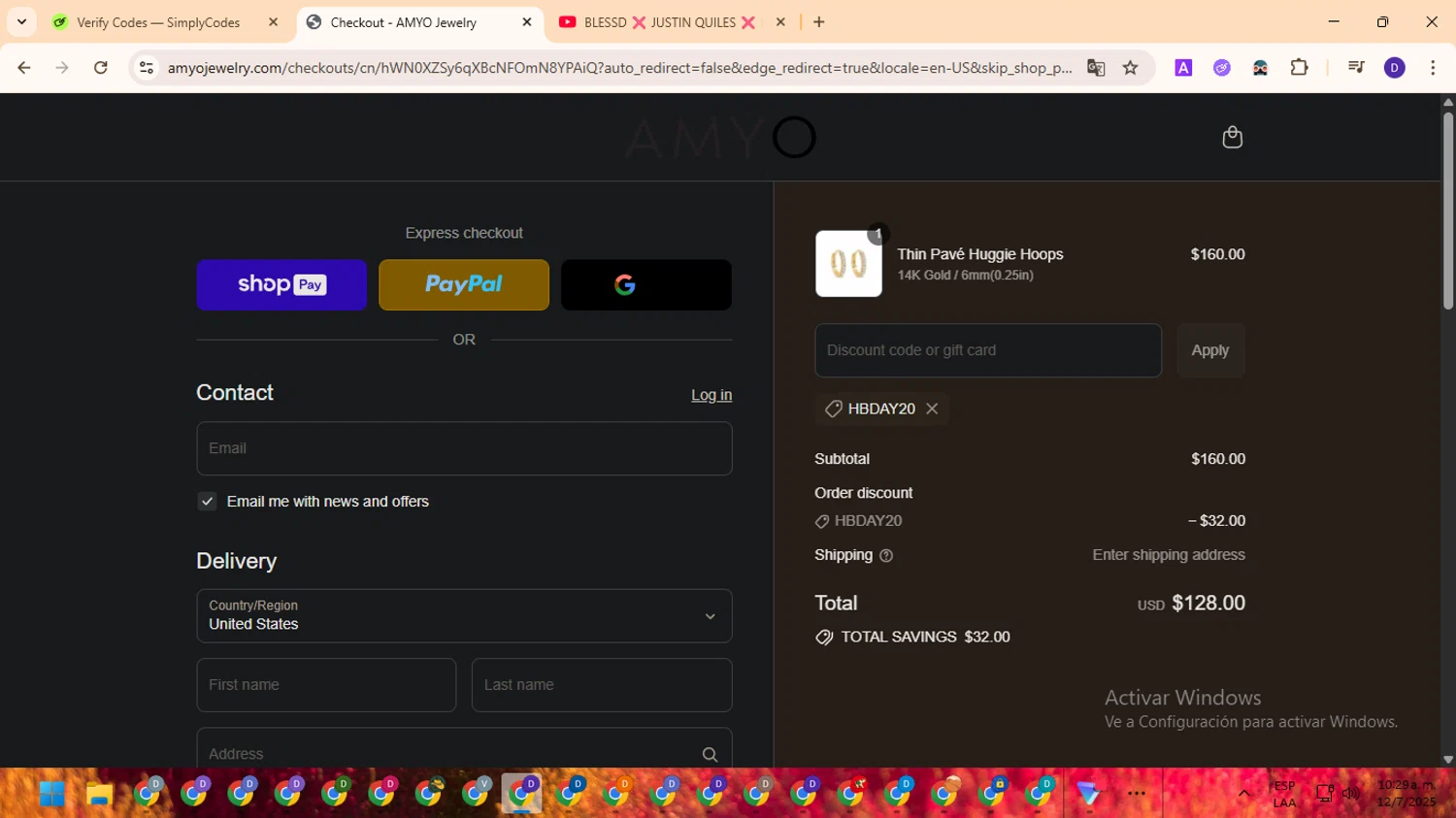
Task: Pay with Shop Pay express button
Action: coord(281,284)
